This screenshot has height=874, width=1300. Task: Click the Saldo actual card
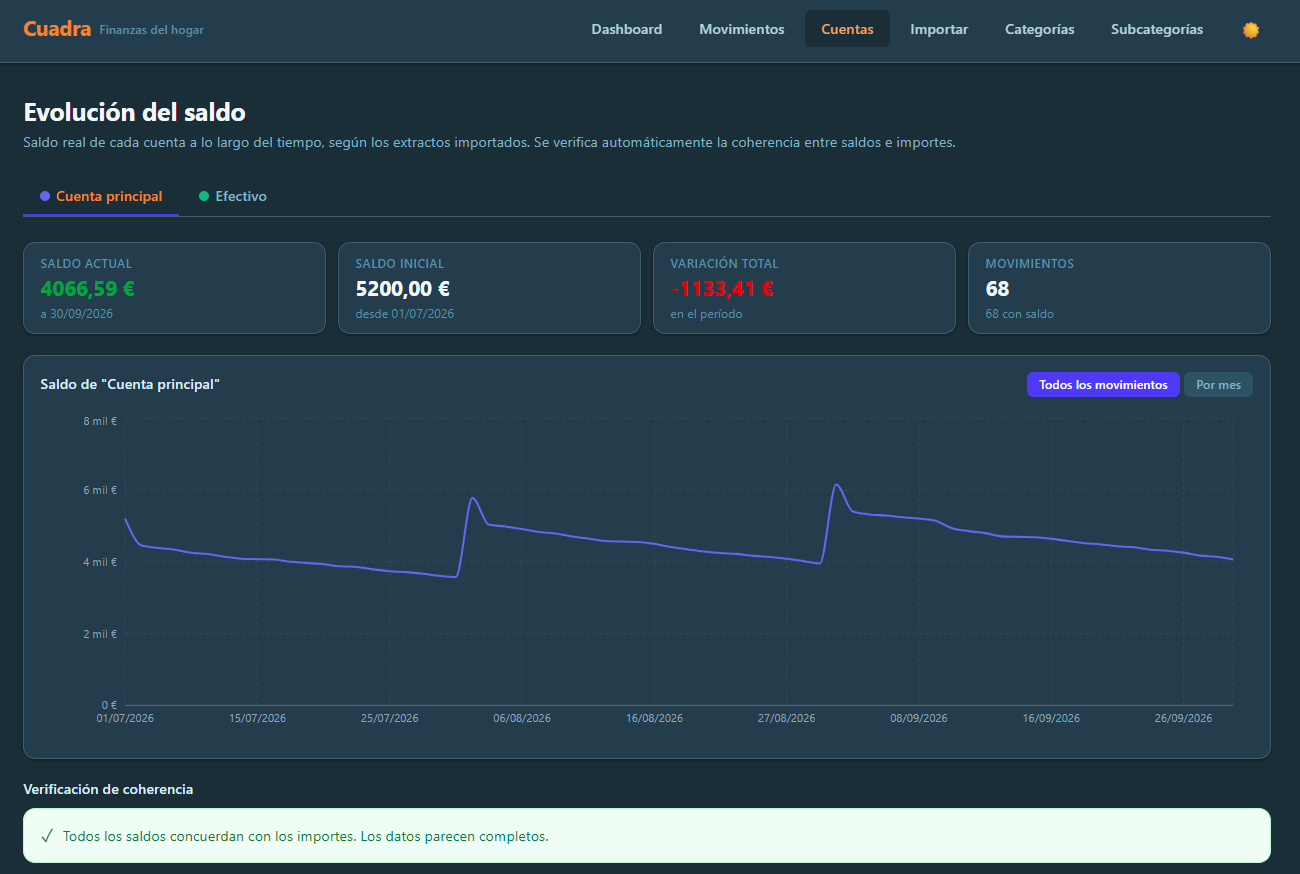[x=174, y=288]
